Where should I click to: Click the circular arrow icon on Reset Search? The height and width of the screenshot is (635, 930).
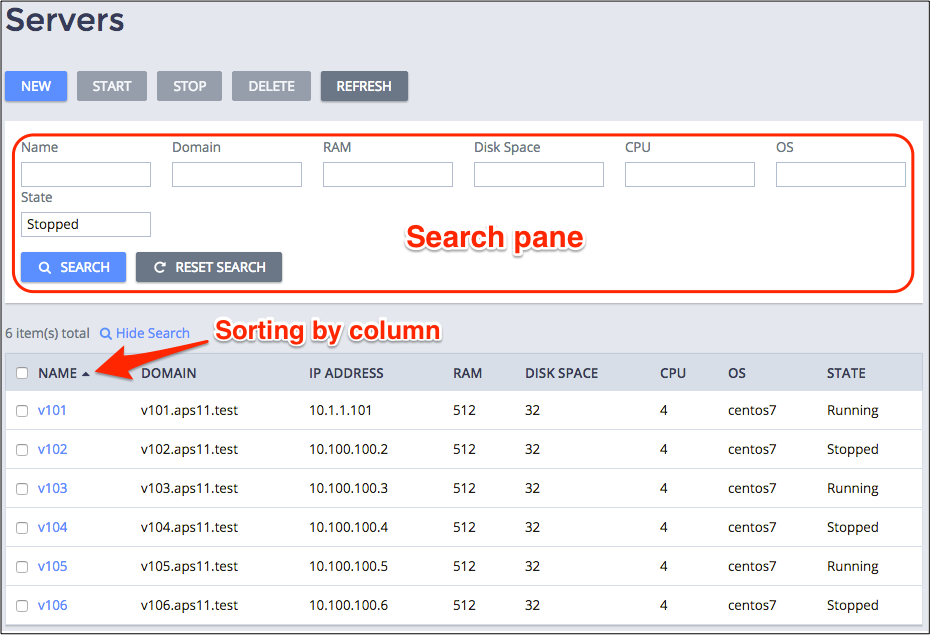pos(159,268)
